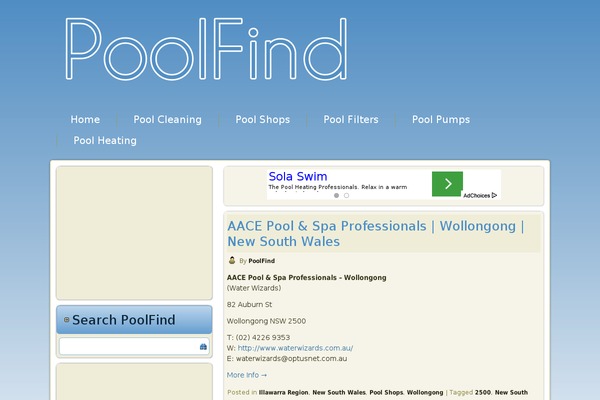Open the AACE Pool & Spa Professionals post title
This screenshot has width=600, height=400.
(375, 233)
